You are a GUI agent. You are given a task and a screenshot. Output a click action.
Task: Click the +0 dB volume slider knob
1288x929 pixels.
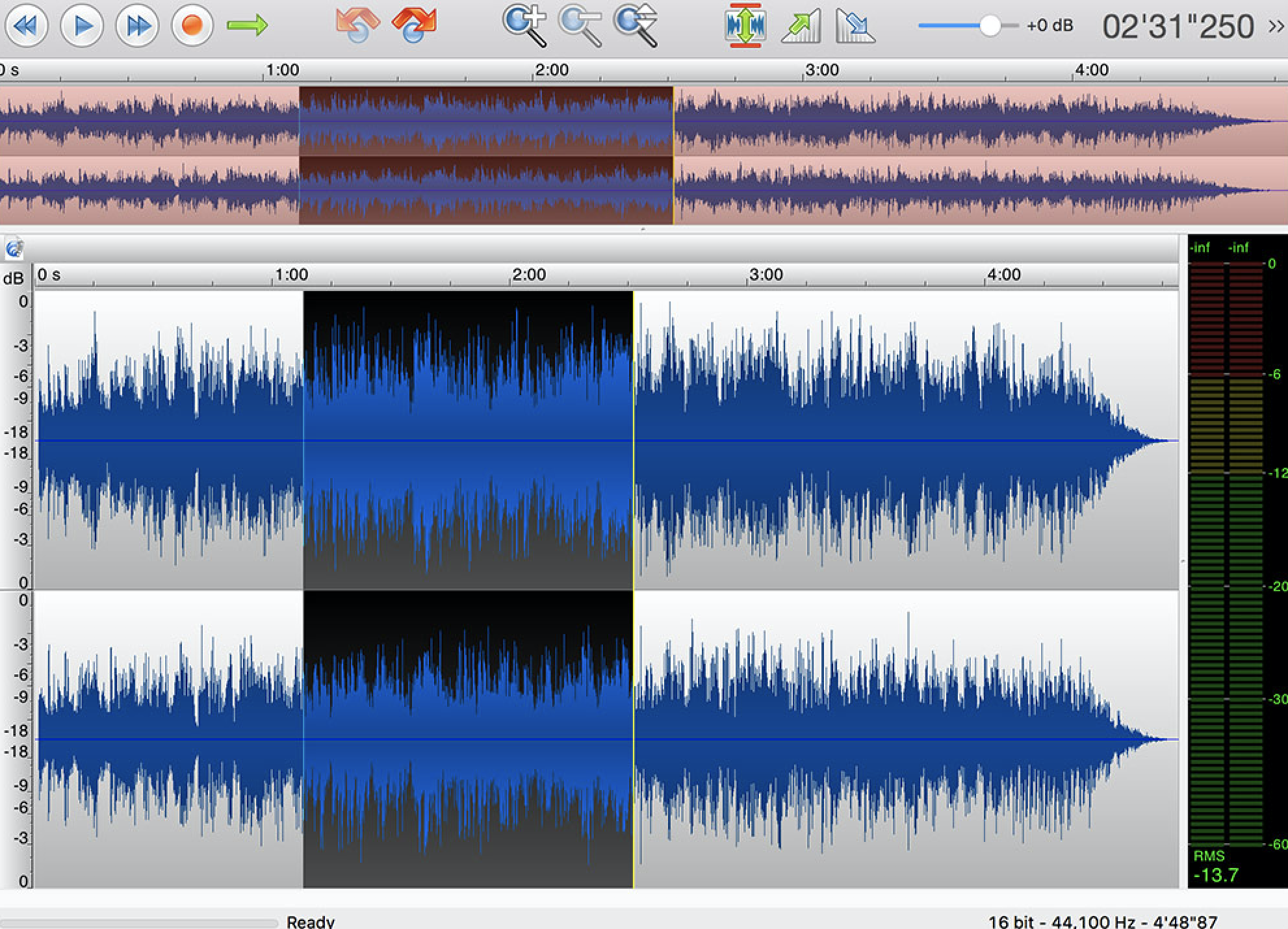(990, 26)
